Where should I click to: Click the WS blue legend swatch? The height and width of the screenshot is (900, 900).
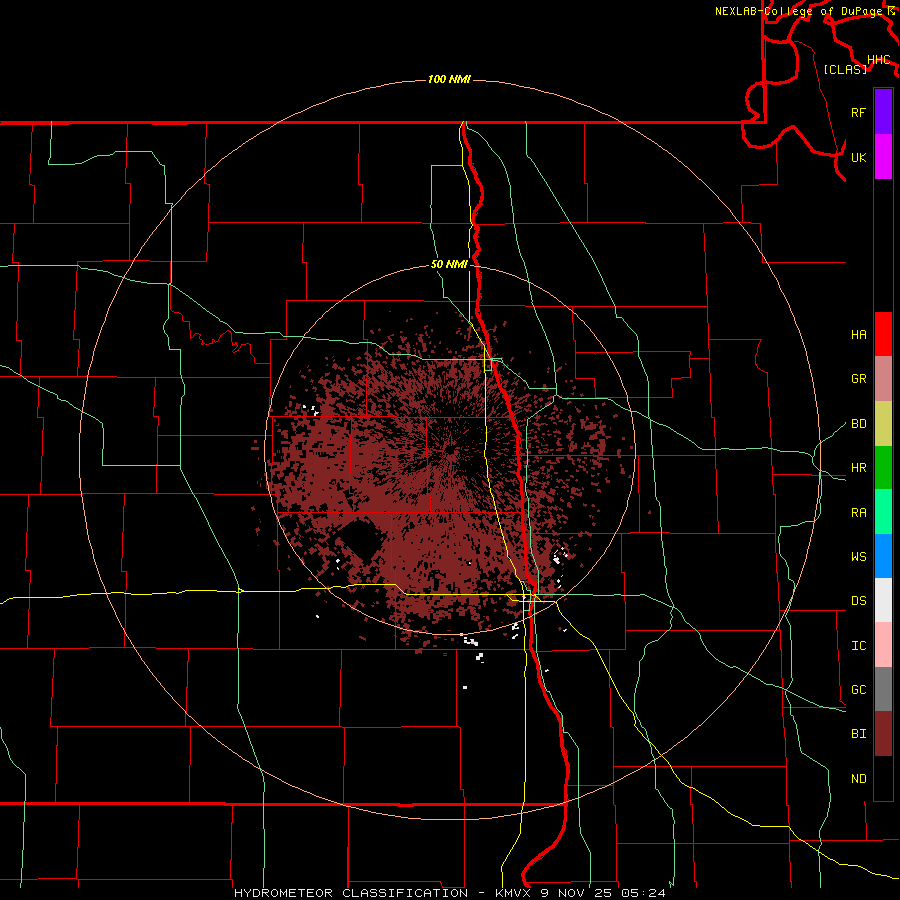pos(883,556)
